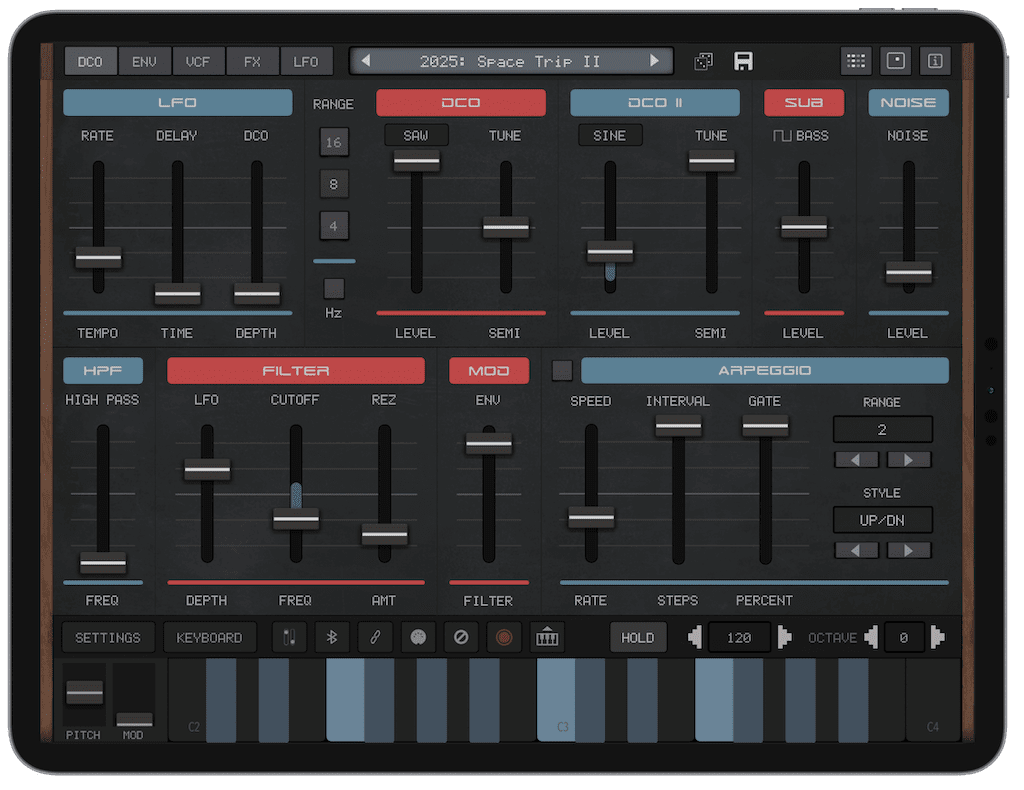Increase the tempo with the right arrow
The width and height of the screenshot is (1024, 790).
784,637
